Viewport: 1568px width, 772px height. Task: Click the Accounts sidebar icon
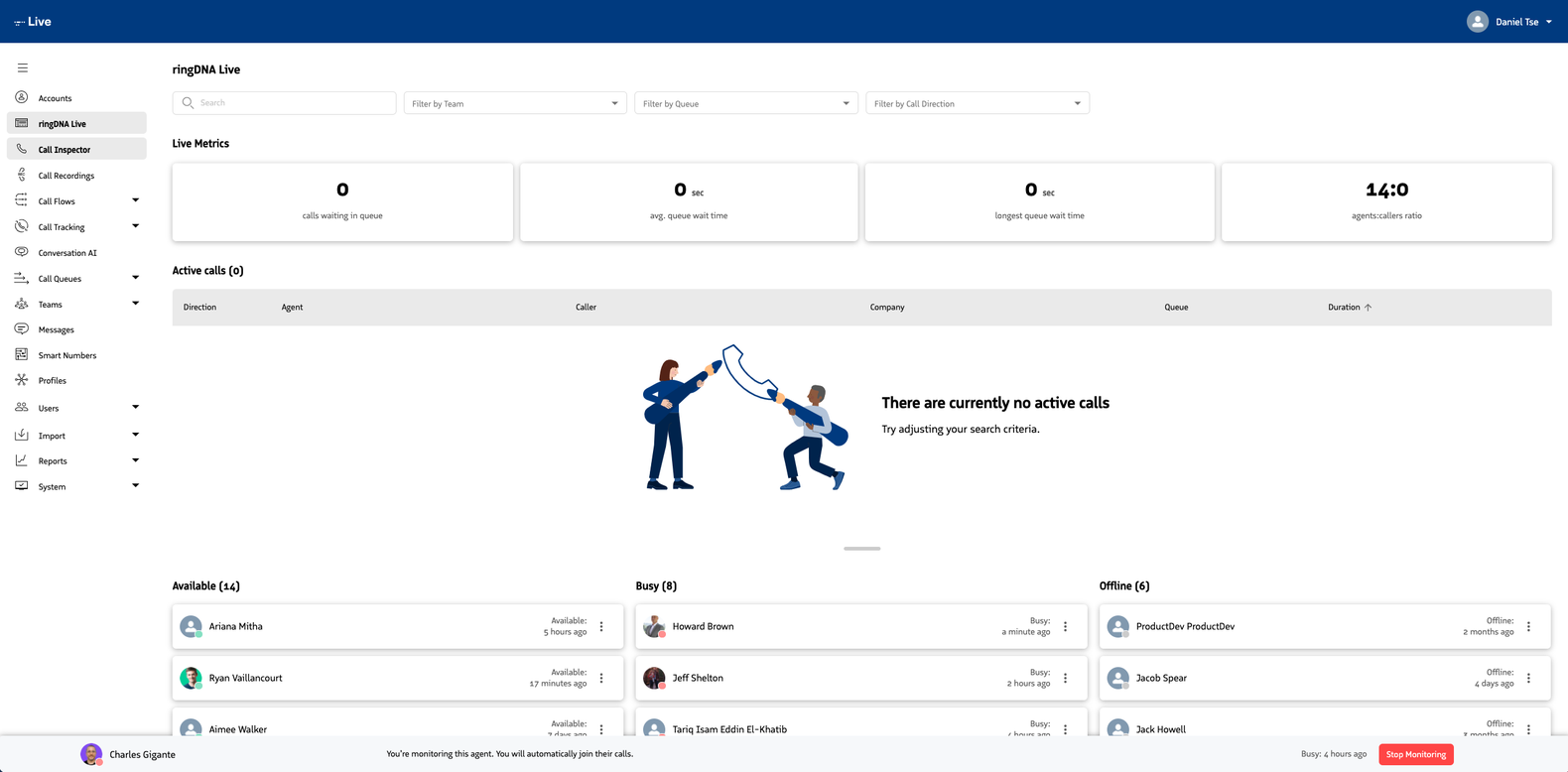tap(22, 97)
